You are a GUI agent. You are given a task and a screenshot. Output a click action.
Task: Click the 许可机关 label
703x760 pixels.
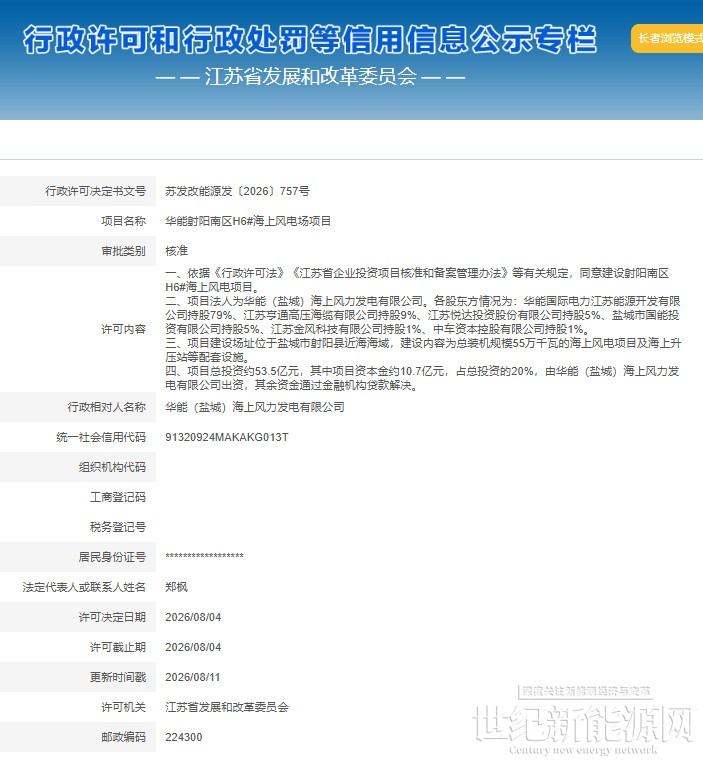[x=123, y=708]
